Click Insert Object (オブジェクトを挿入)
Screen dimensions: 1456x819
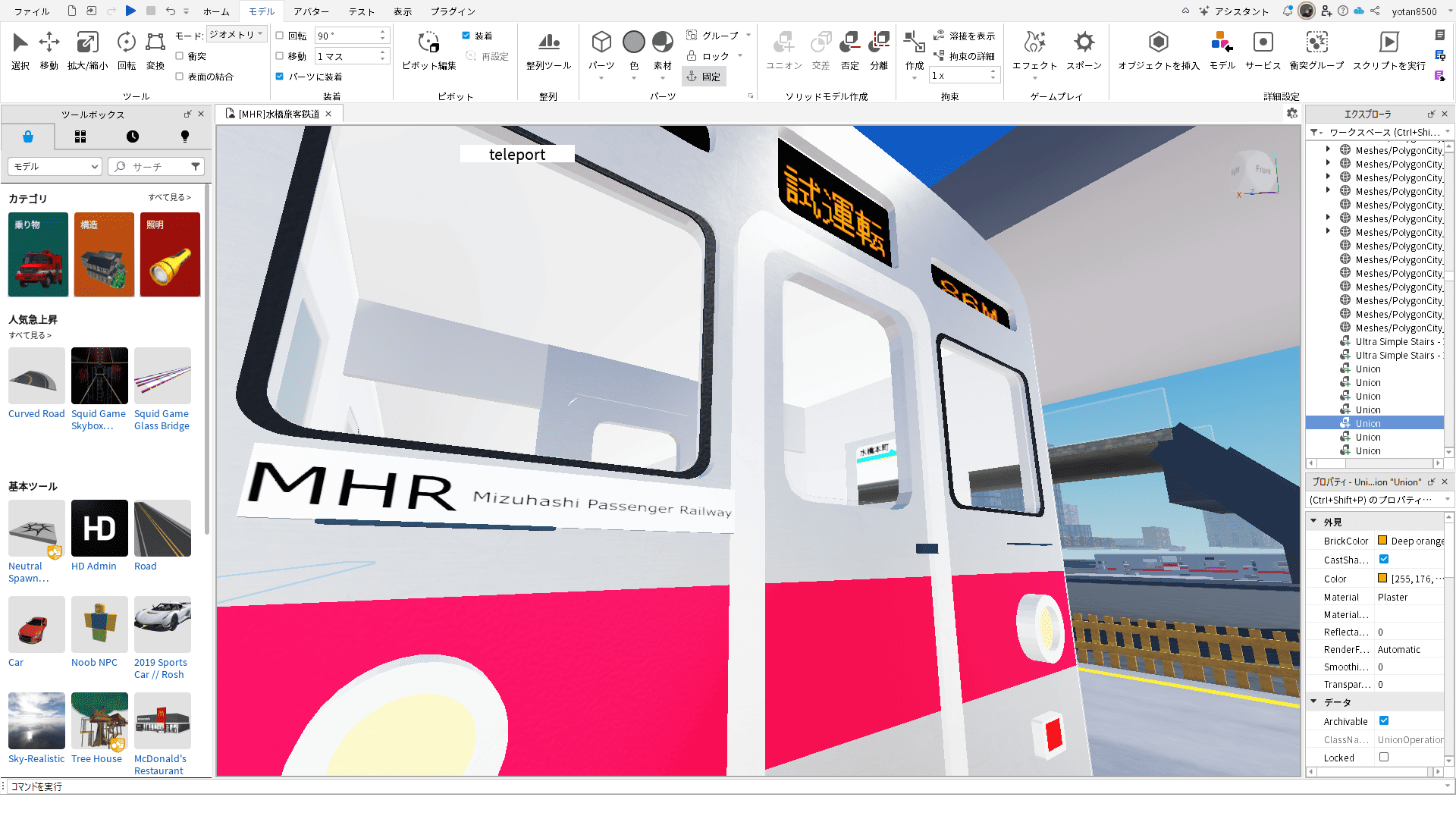click(1159, 50)
